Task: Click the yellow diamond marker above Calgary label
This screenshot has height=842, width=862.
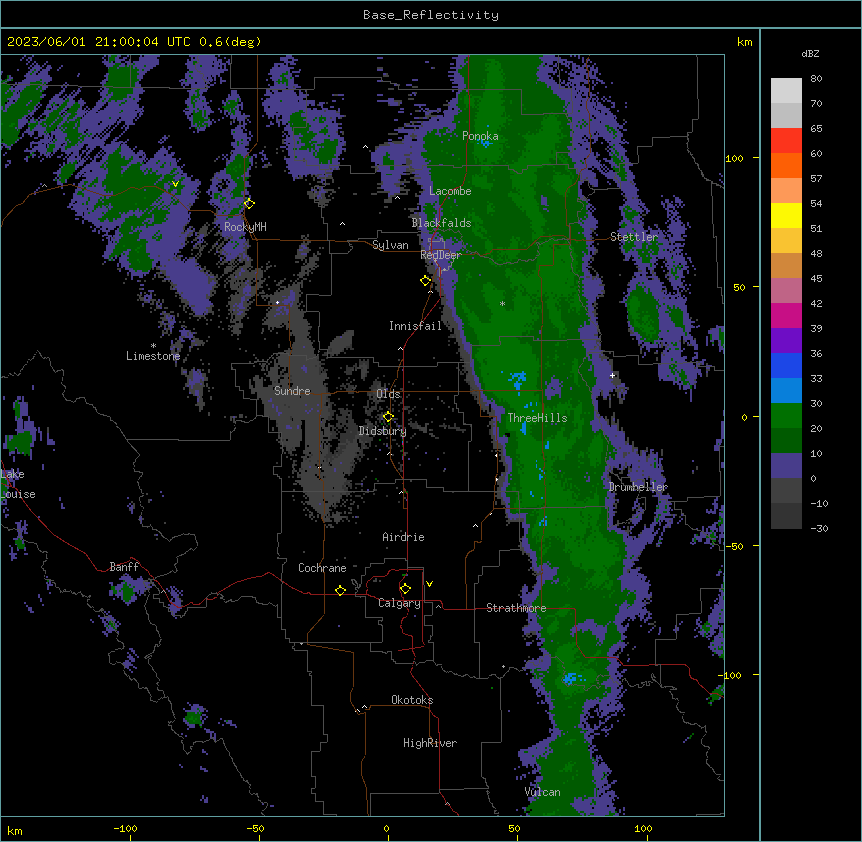Action: tap(405, 589)
